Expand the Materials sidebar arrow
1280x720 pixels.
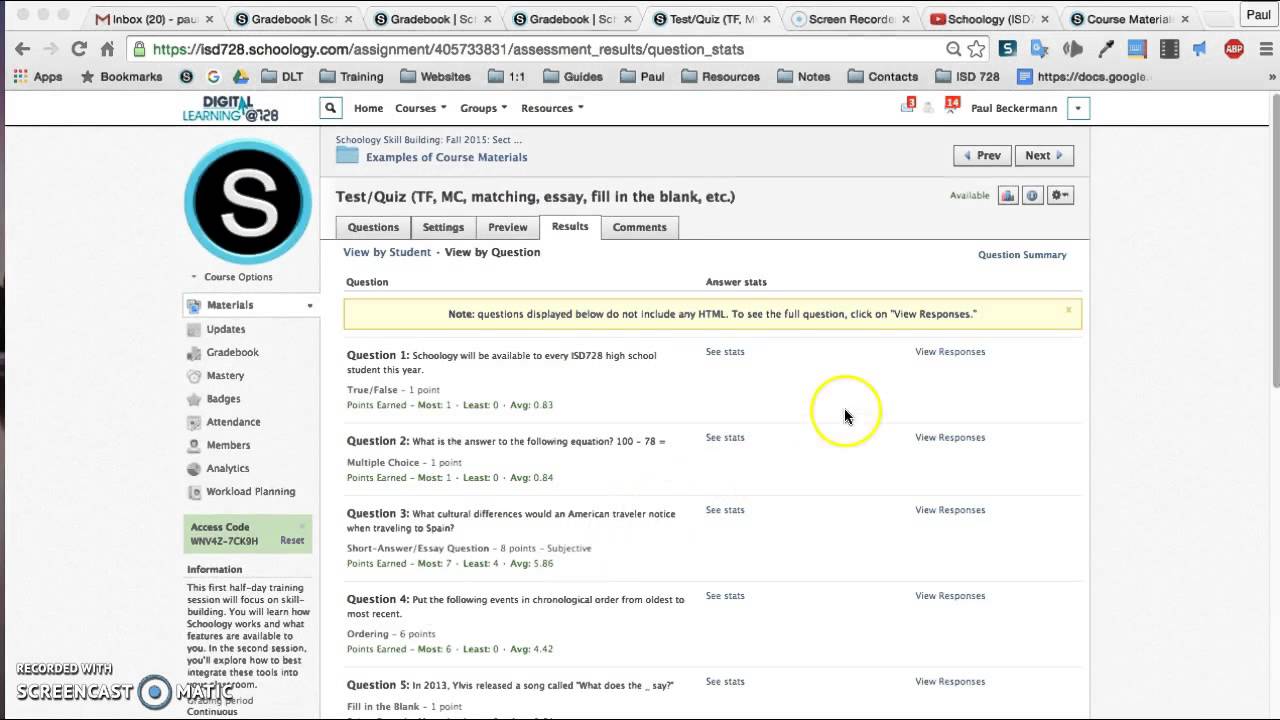pos(310,306)
